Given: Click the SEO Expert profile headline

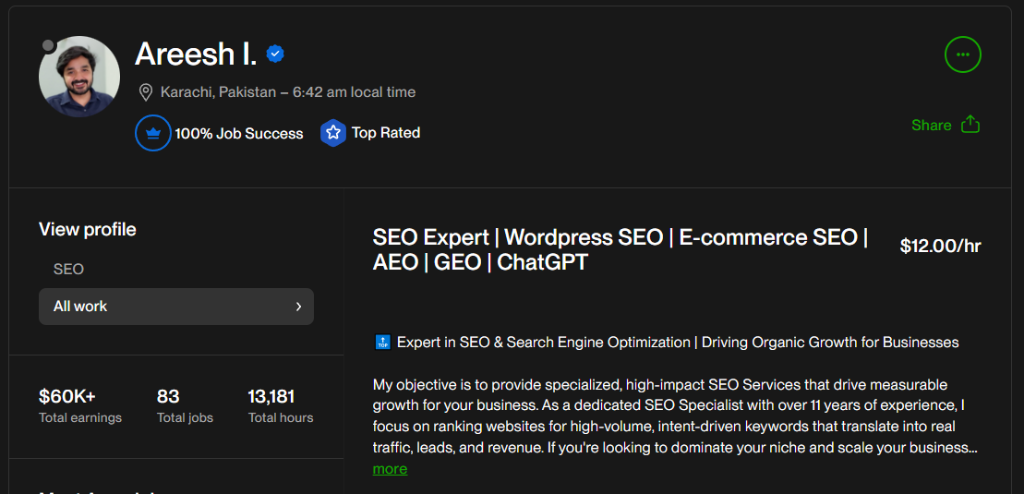Looking at the screenshot, I should pos(620,250).
